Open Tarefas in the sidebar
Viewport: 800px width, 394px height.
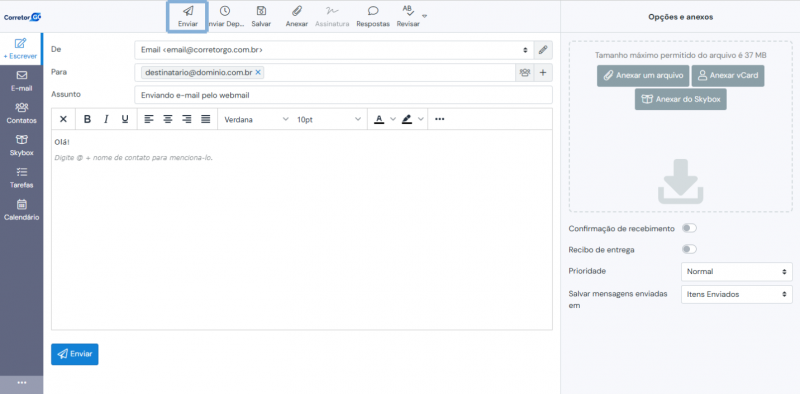pos(21,178)
